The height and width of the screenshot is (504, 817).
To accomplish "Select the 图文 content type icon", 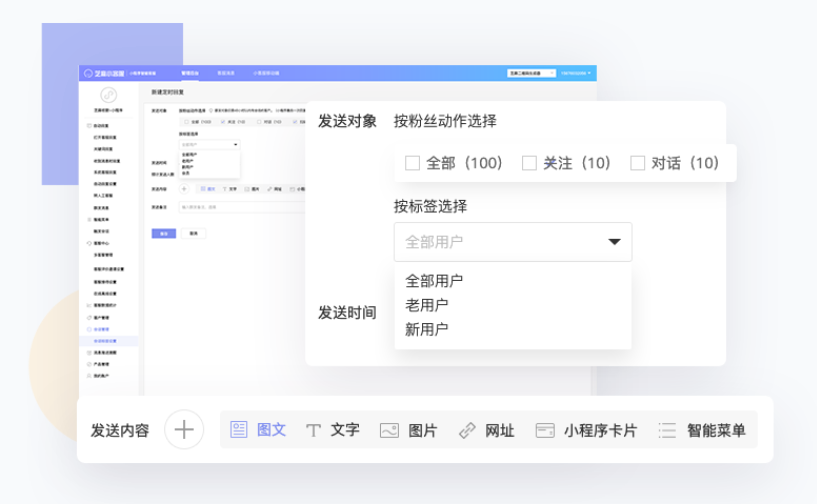I will tap(239, 430).
